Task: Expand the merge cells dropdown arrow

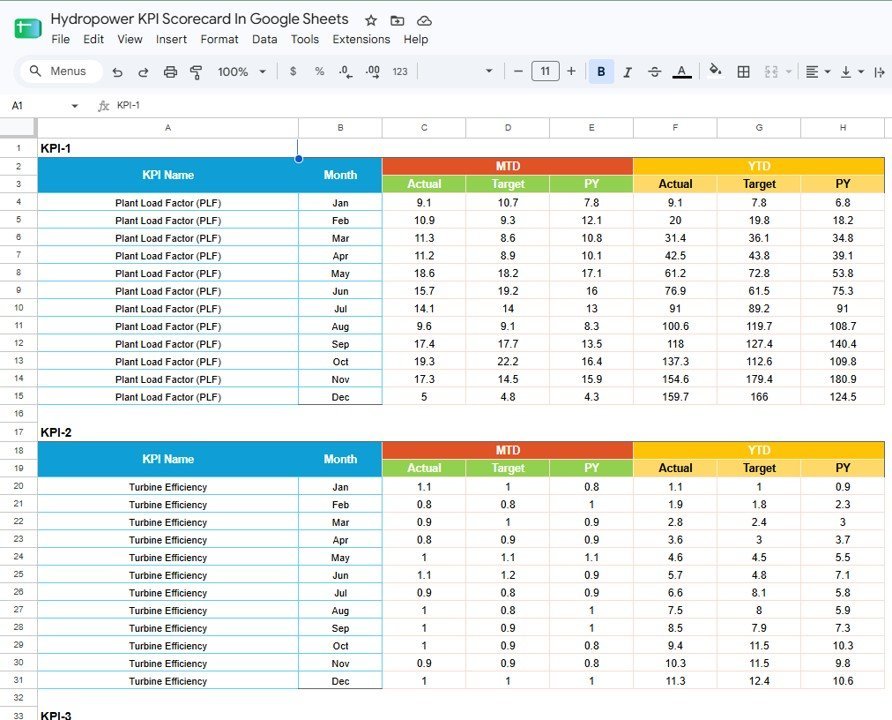Action: [x=788, y=72]
